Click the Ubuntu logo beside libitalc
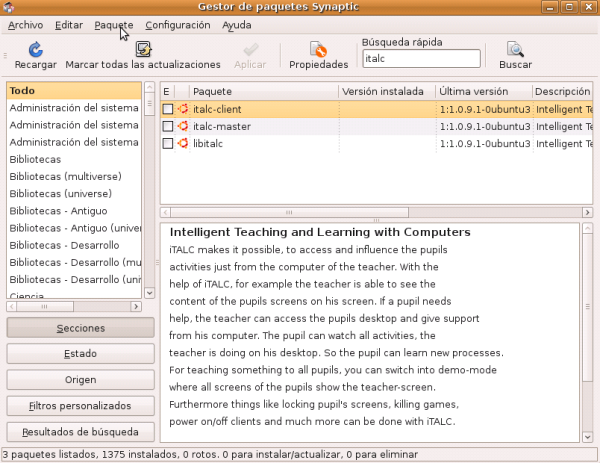 coord(182,143)
